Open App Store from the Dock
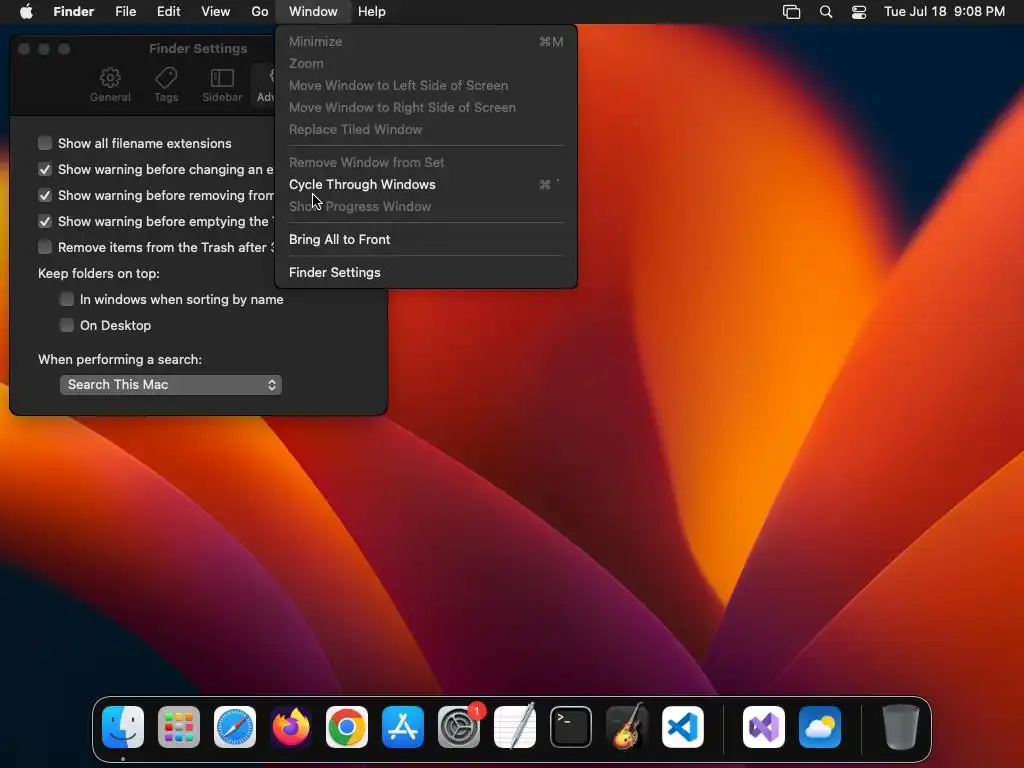Image resolution: width=1024 pixels, height=768 pixels. 403,727
